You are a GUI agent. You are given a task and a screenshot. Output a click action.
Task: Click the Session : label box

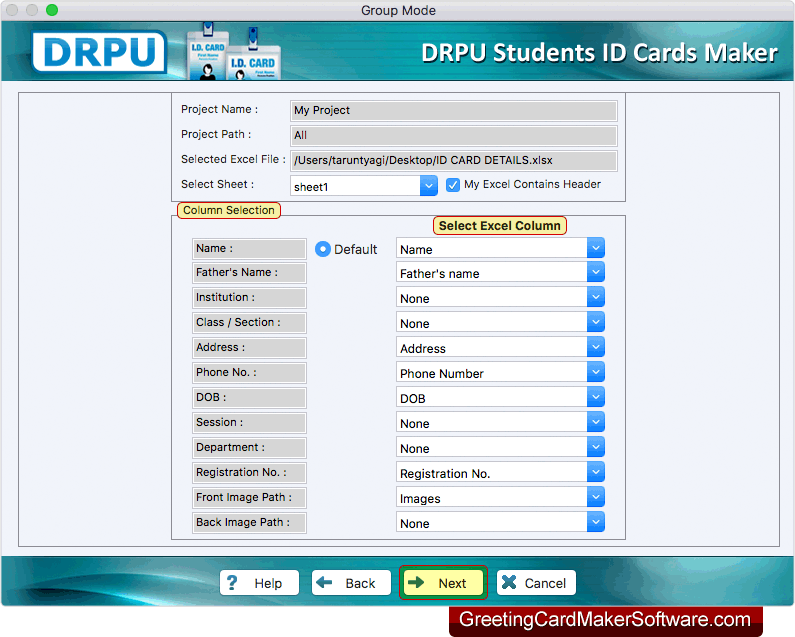(x=249, y=422)
